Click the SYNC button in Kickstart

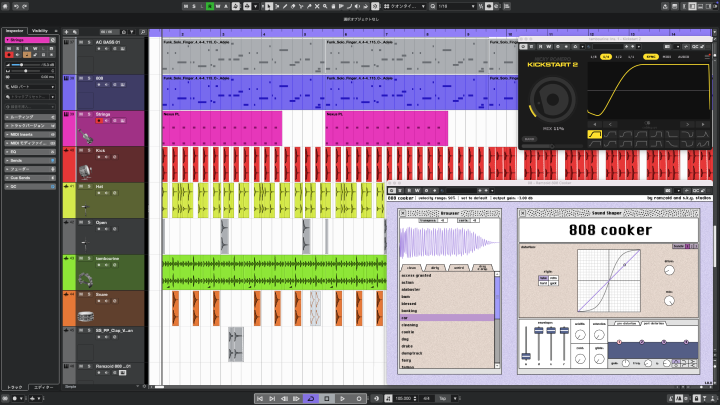pos(651,57)
